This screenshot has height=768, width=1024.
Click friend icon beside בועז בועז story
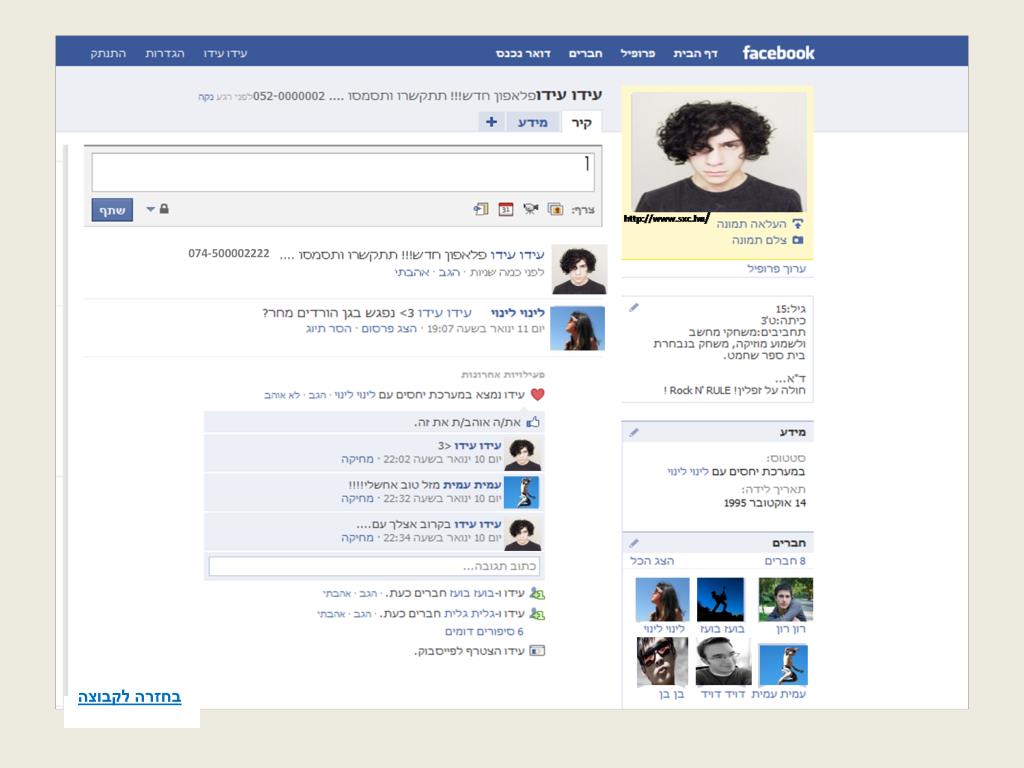(x=537, y=593)
